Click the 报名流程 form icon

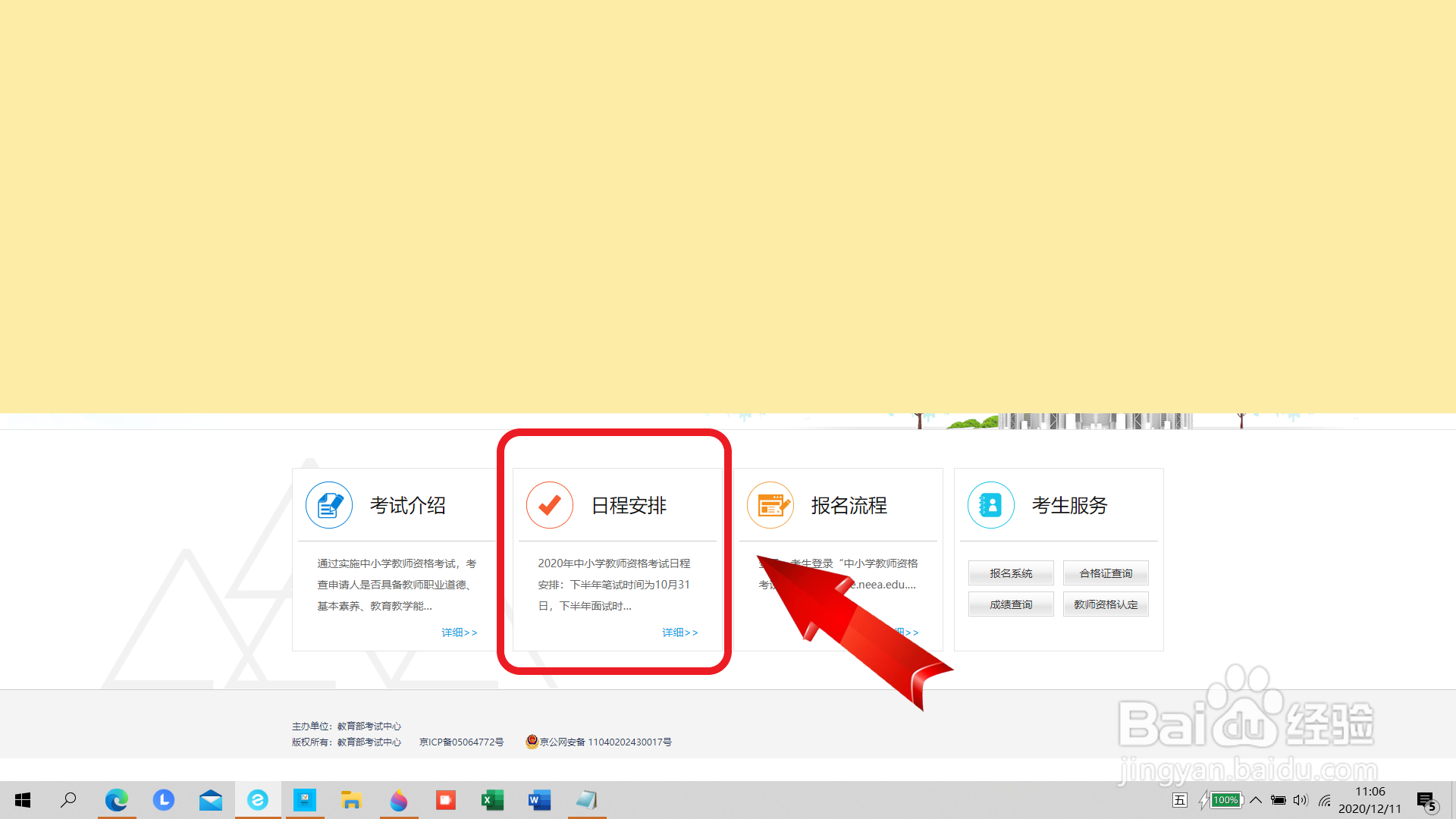pos(770,505)
